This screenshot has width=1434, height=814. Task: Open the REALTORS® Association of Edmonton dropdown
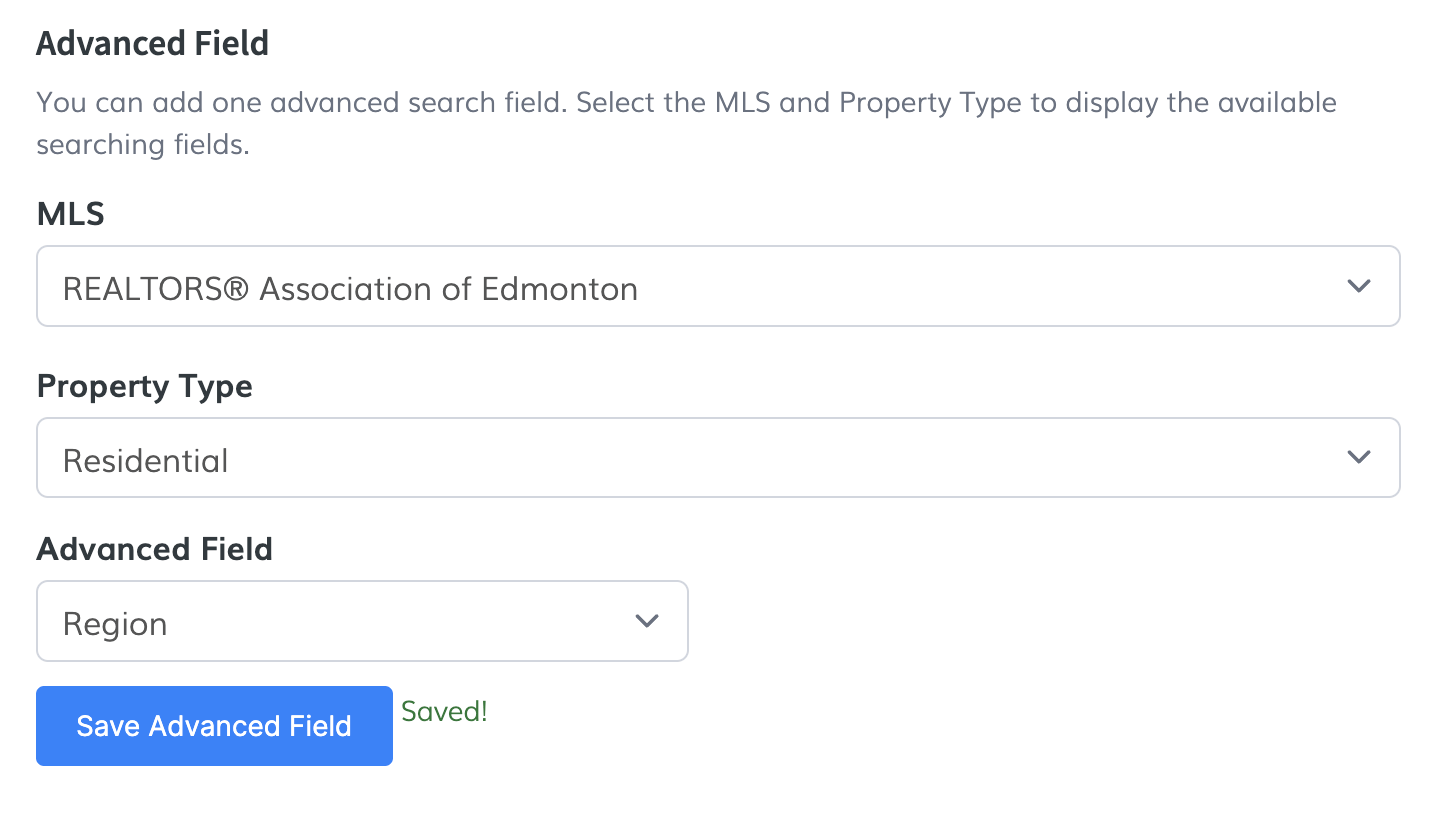(x=717, y=287)
